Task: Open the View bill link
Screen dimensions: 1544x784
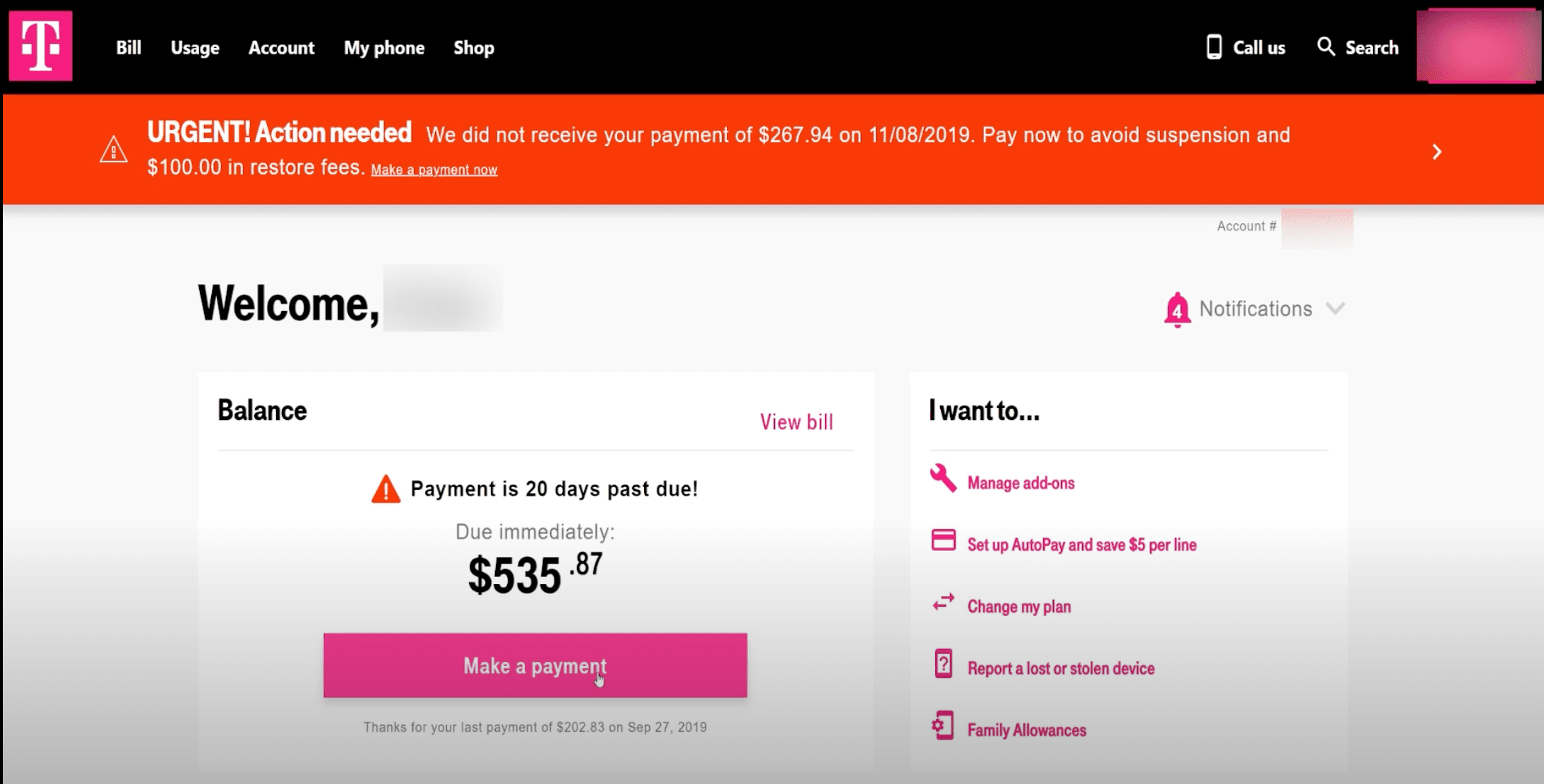Action: pyautogui.click(x=796, y=422)
